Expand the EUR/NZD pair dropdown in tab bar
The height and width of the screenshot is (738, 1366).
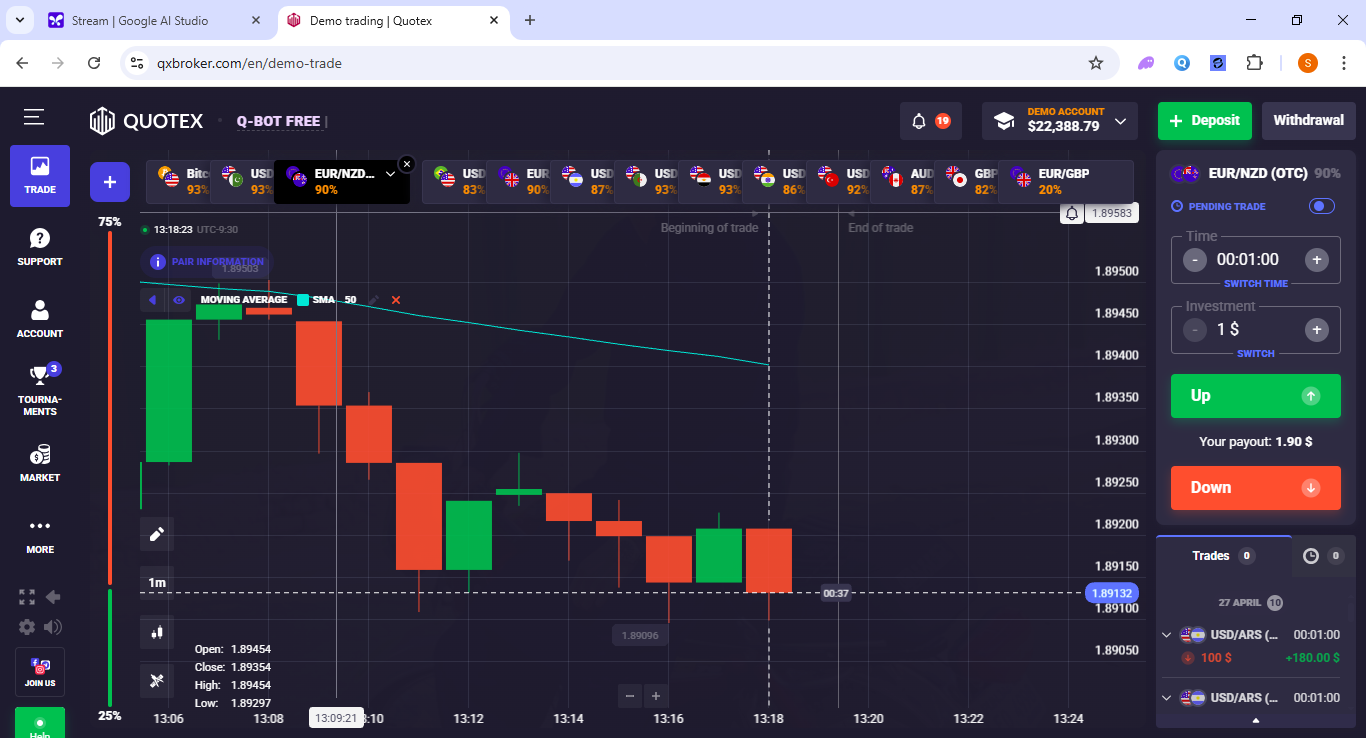pyautogui.click(x=390, y=172)
